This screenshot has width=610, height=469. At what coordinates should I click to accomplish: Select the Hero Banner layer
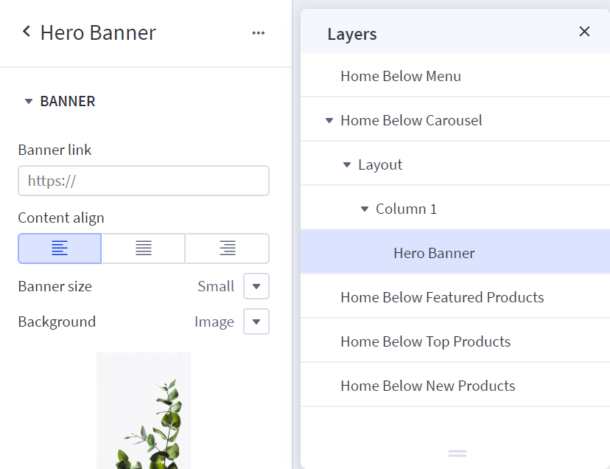(434, 253)
